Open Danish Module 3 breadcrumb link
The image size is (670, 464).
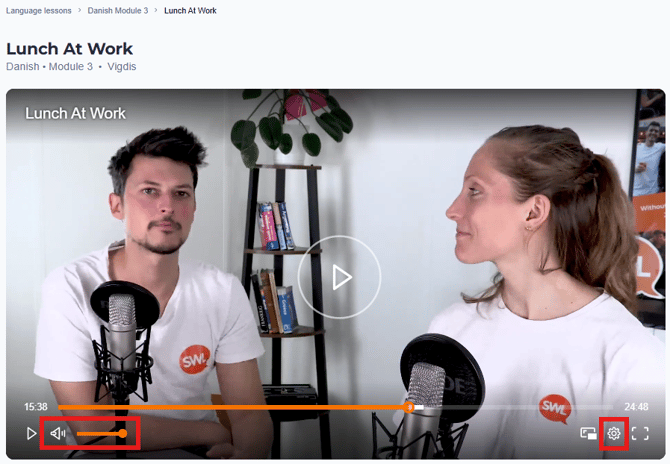(x=119, y=11)
